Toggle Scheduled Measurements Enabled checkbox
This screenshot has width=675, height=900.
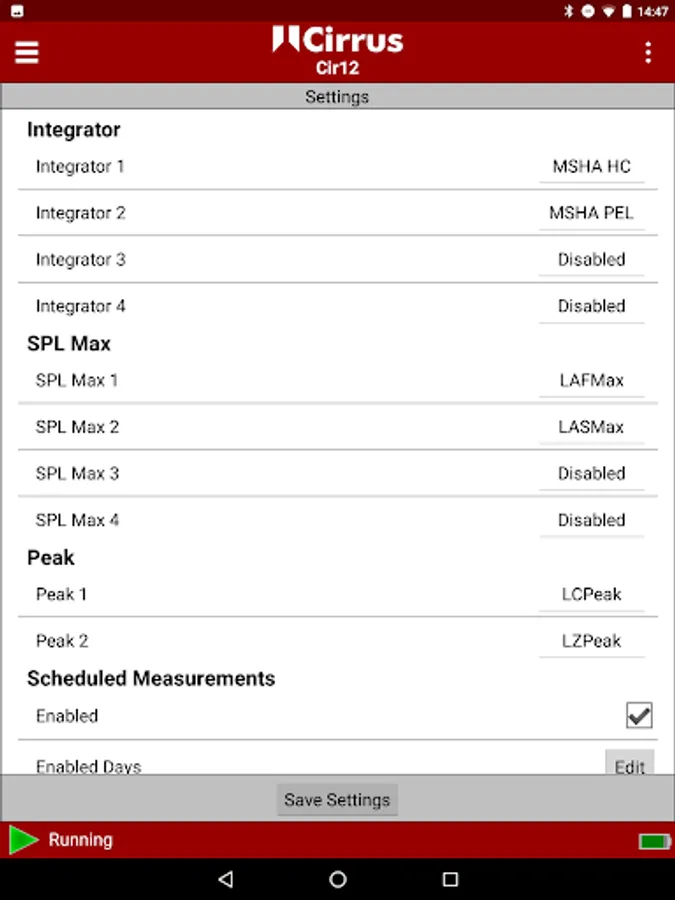coord(639,715)
